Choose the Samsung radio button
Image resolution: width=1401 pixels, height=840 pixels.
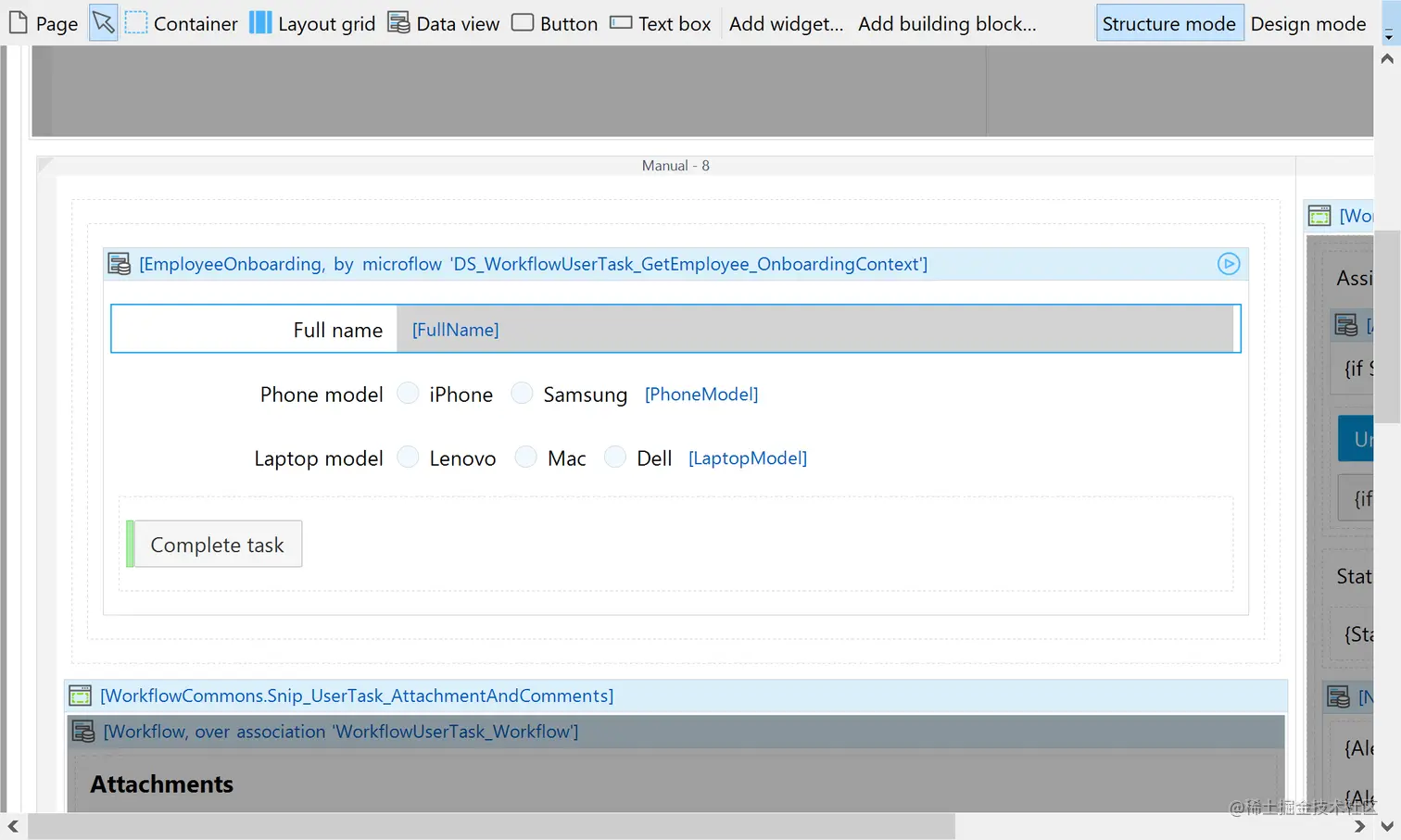point(522,394)
